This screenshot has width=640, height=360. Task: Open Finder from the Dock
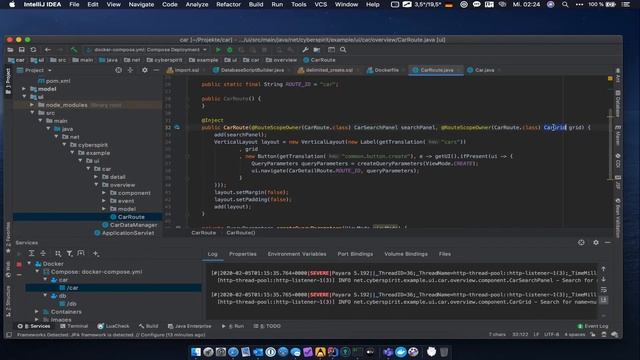point(196,351)
